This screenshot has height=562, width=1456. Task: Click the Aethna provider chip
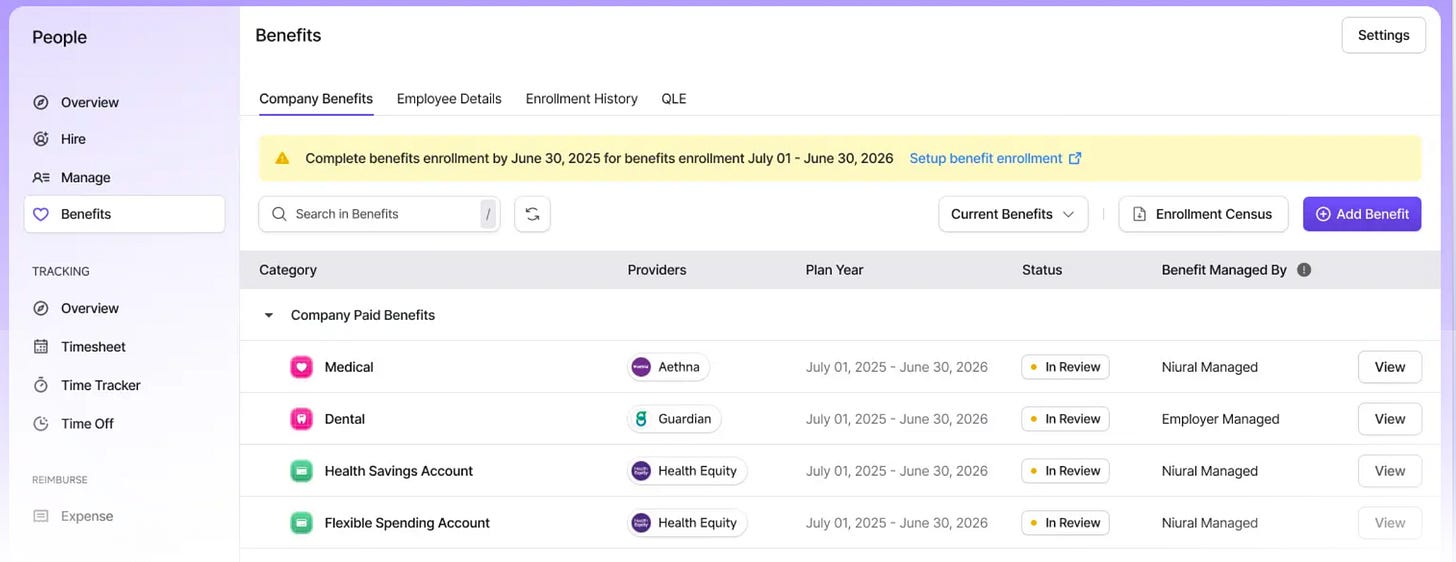point(668,367)
